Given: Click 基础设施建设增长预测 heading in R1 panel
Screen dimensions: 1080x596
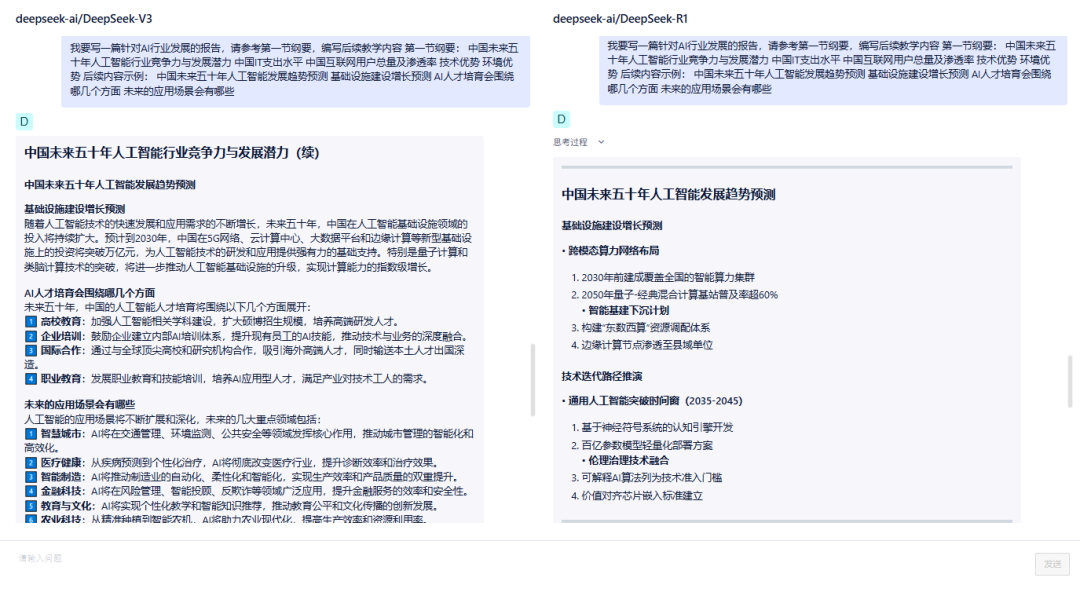Looking at the screenshot, I should click(x=612, y=225).
